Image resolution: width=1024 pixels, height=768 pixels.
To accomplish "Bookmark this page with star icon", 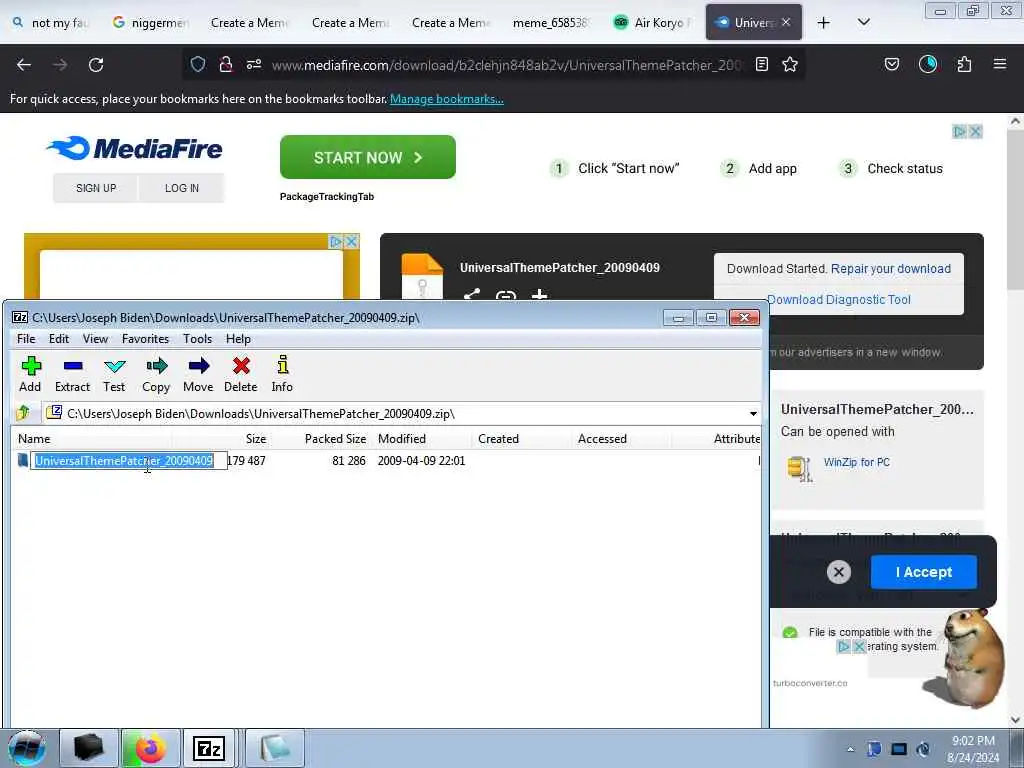I will [790, 64].
